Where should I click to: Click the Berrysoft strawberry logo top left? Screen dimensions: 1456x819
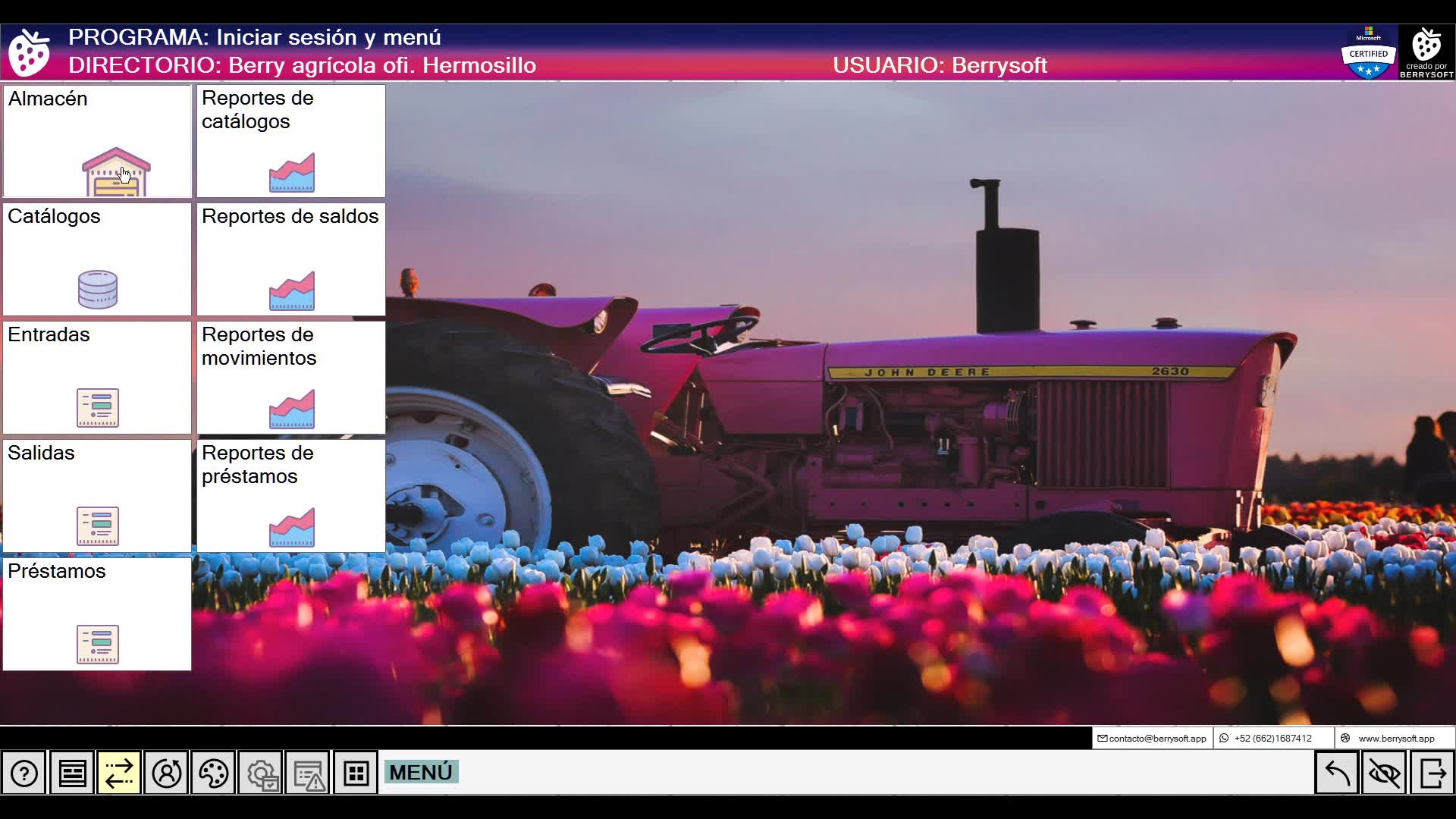(29, 52)
